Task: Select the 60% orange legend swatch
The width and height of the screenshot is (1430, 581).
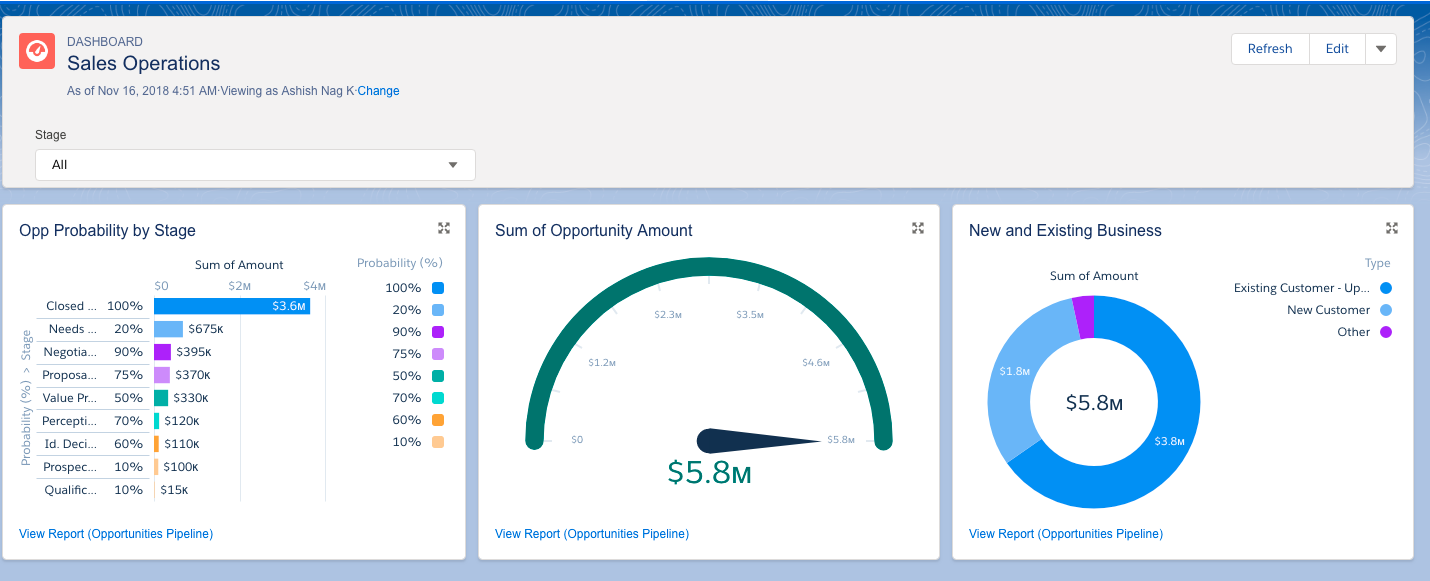Action: coord(437,420)
